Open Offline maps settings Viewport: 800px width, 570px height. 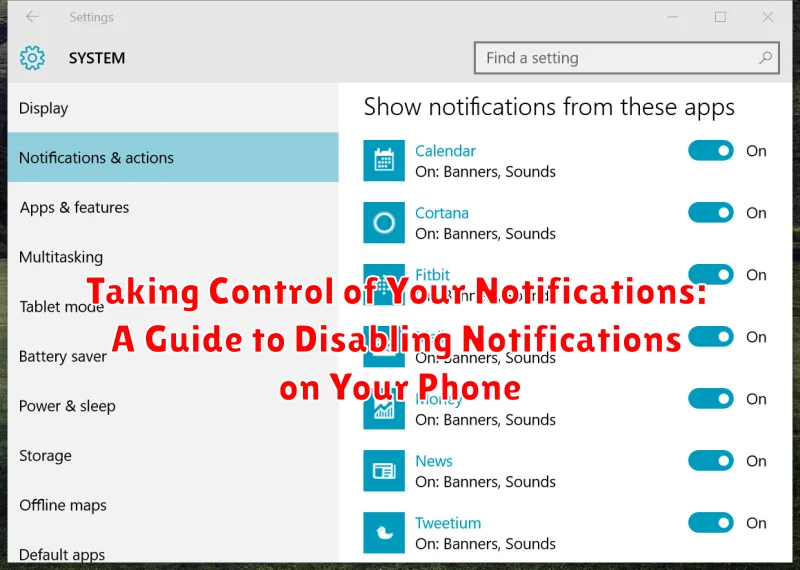click(x=173, y=505)
